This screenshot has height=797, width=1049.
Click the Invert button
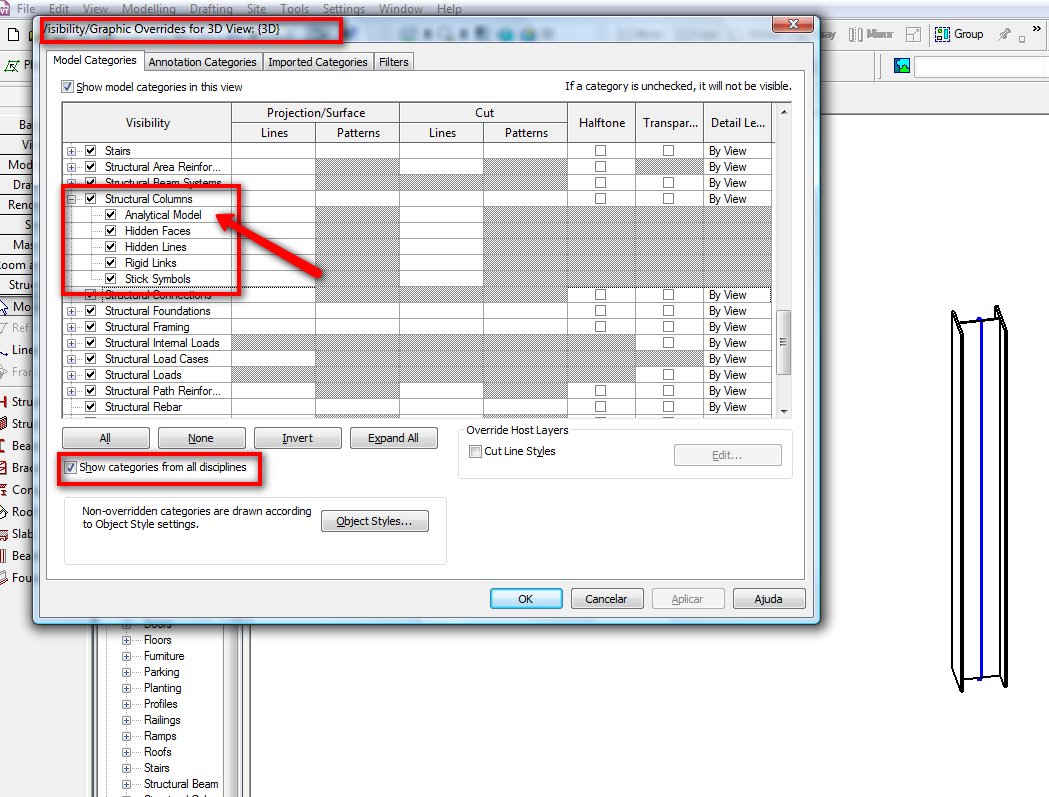coord(298,438)
